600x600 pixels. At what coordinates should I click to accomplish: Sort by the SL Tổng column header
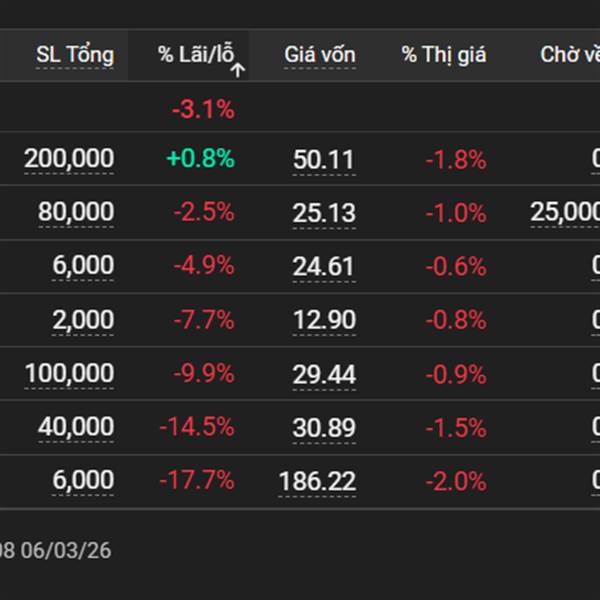click(x=75, y=55)
